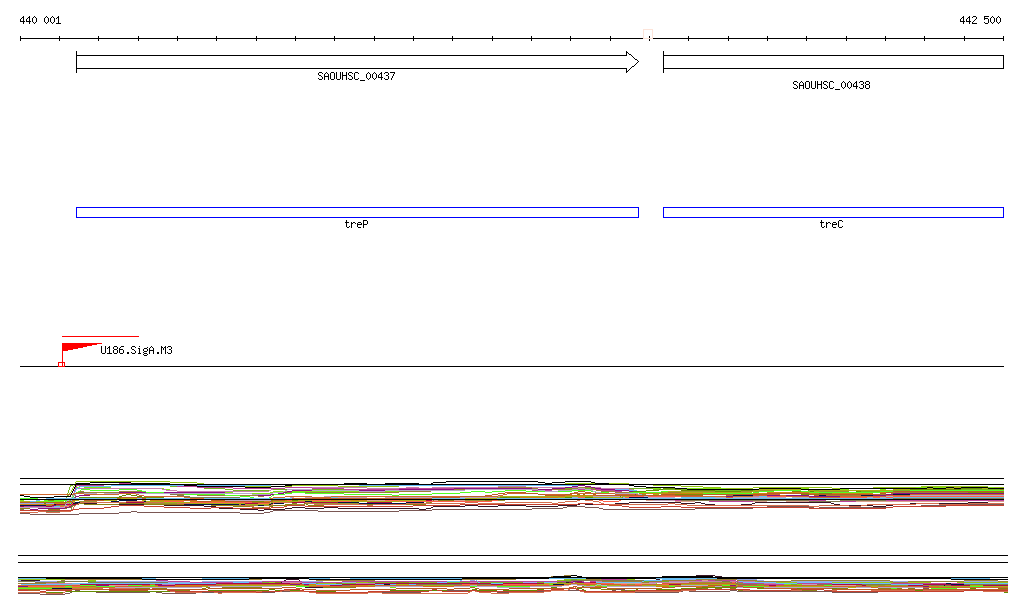Select the SAOUHSC_00438 gene box
This screenshot has height=611, width=1024.
[832, 62]
